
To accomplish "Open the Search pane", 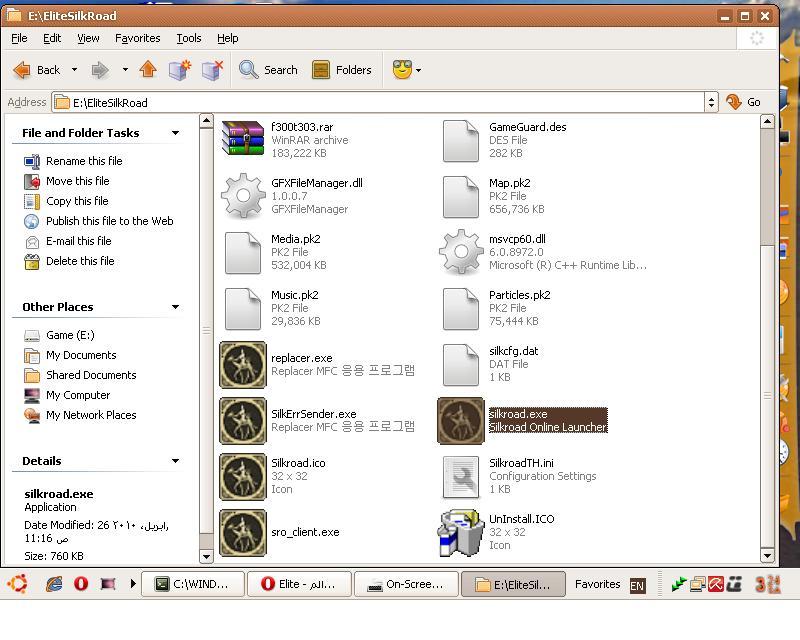I will (268, 70).
